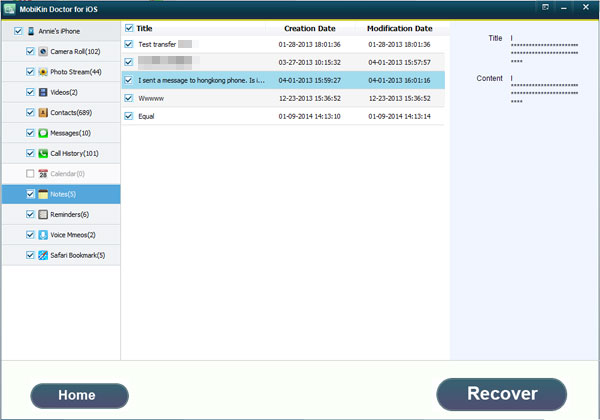Toggle select-all checkbox beside Title header

click(129, 28)
